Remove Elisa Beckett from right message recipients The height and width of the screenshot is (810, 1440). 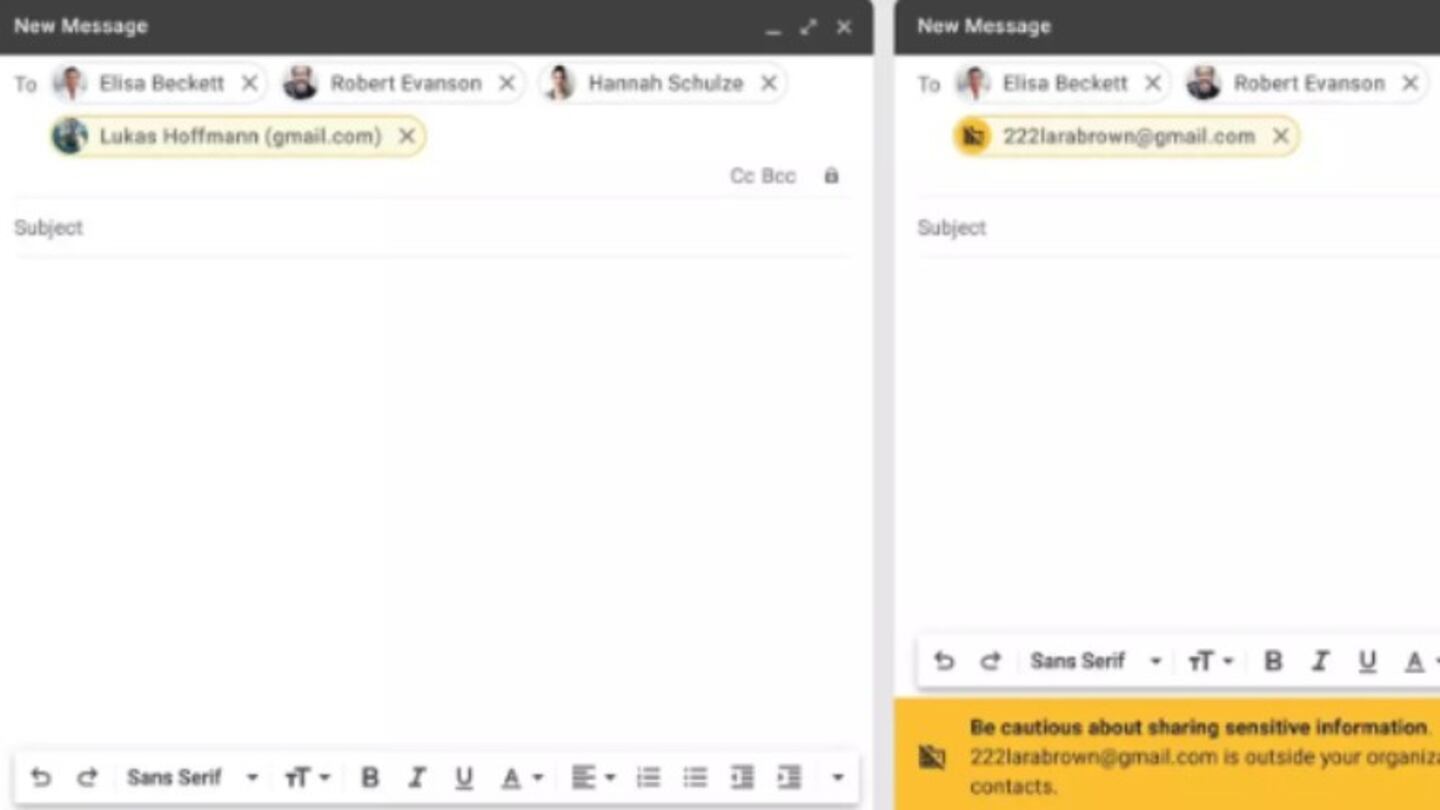1153,83
